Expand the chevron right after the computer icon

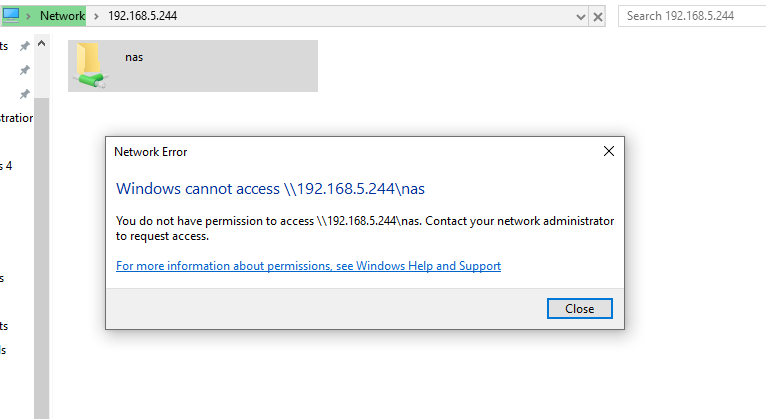[x=28, y=16]
